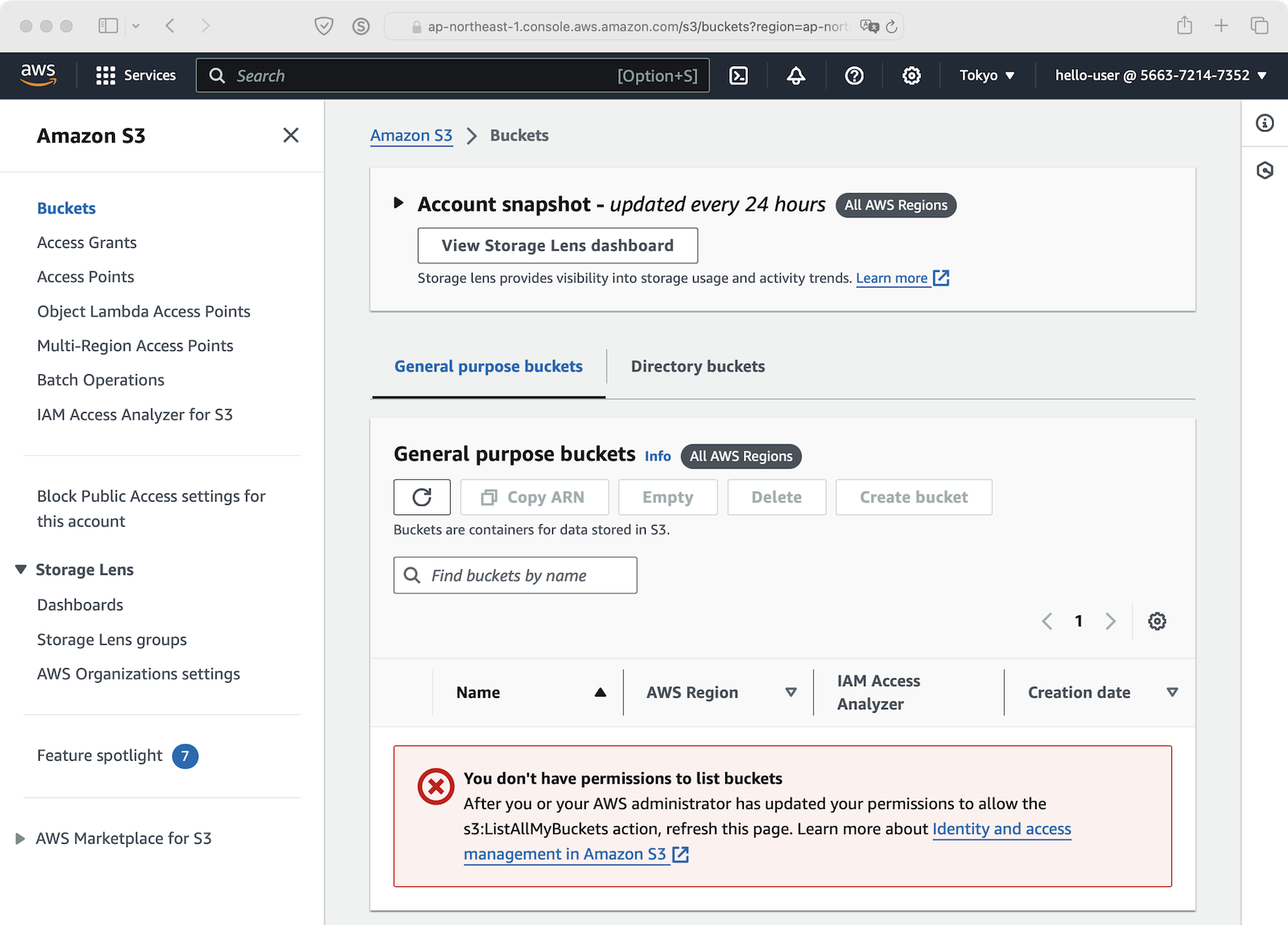The image size is (1288, 925).
Task: Click the Safari privacy shield icon
Action: click(324, 27)
